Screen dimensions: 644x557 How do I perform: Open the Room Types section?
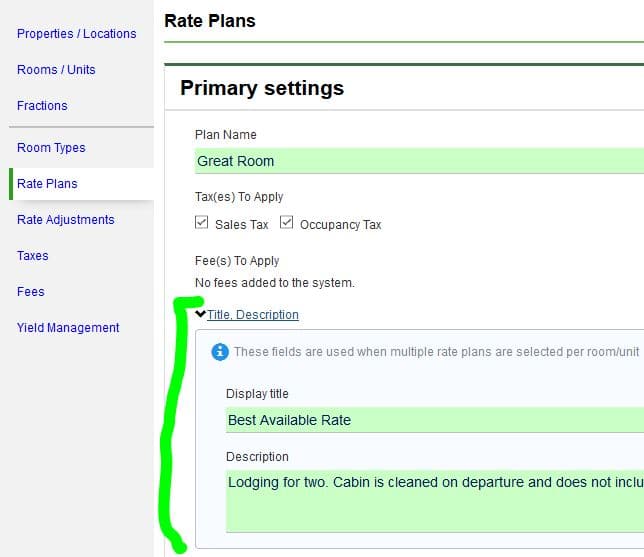51,148
